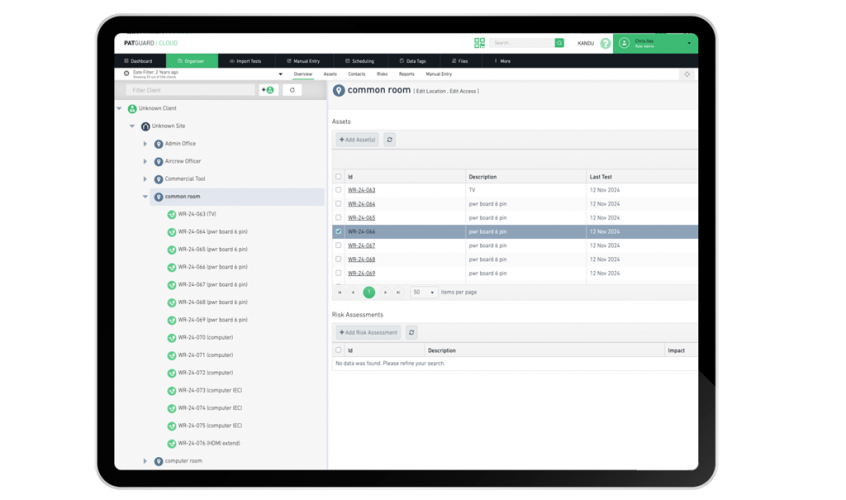This screenshot has width=846, height=500.
Task: Refresh the Assets table
Action: (x=390, y=140)
